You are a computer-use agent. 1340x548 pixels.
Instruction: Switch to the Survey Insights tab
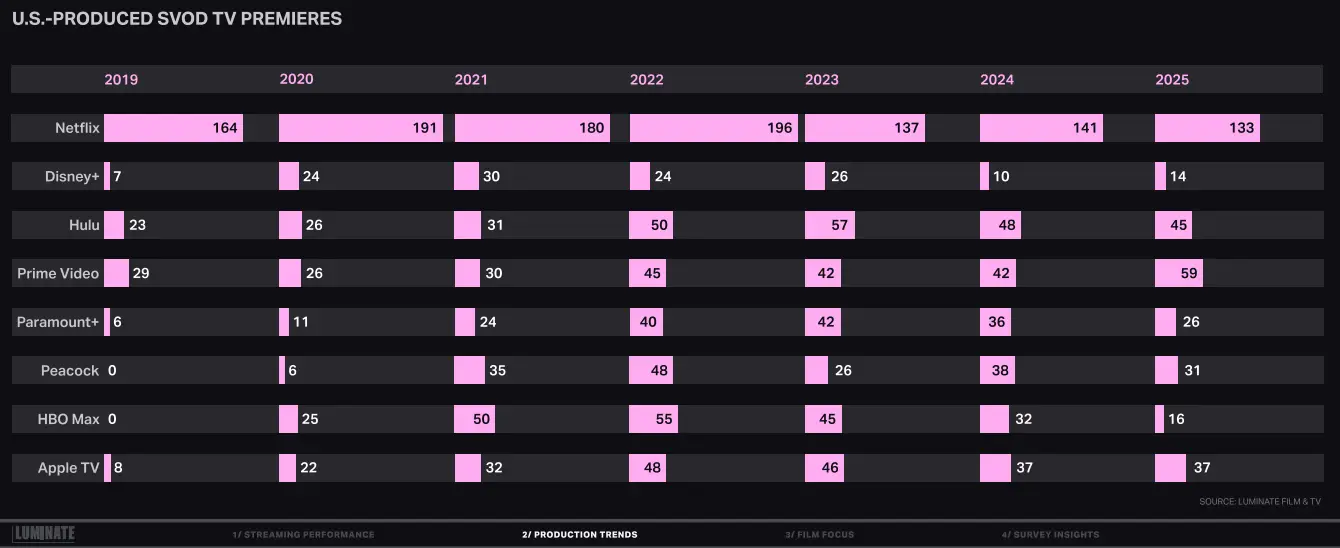pyautogui.click(x=1050, y=535)
